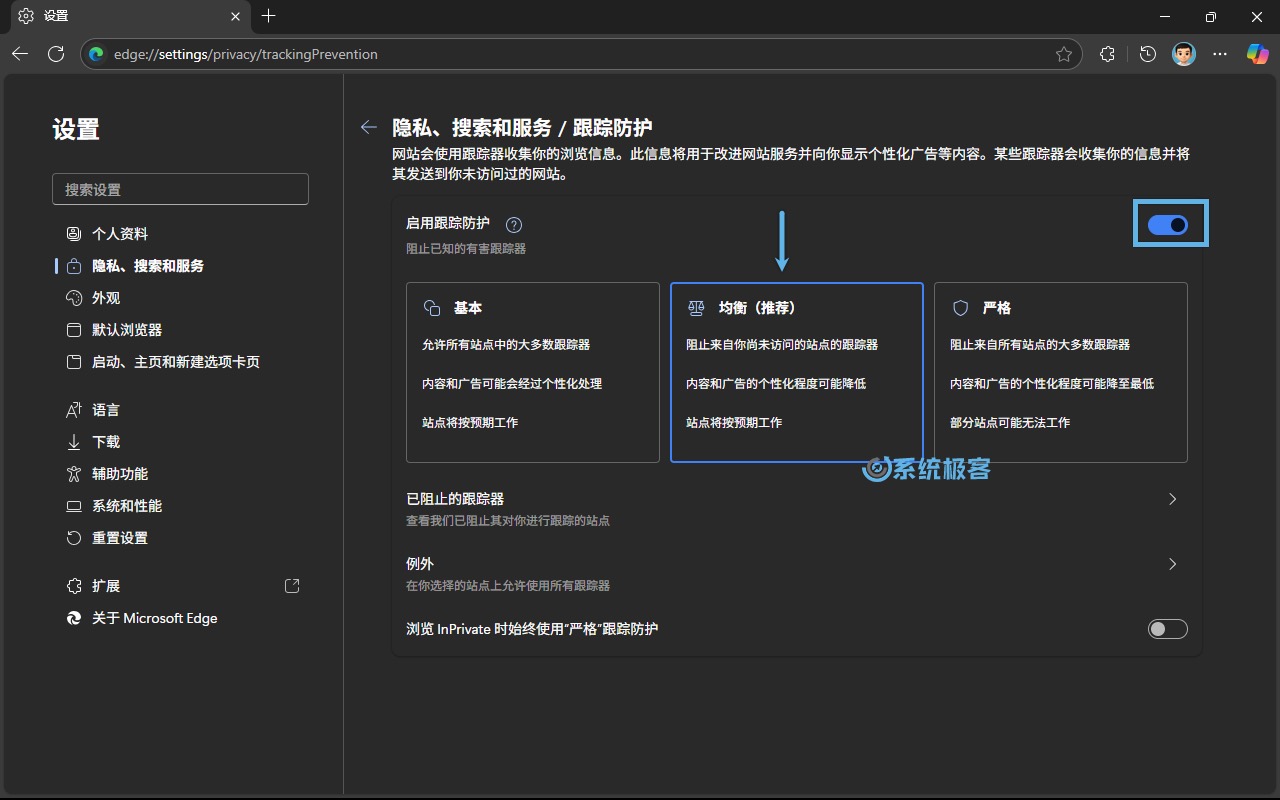1280x800 pixels.
Task: Enable InPrivate 严格 tracking prevention toggle
Action: coord(1168,629)
